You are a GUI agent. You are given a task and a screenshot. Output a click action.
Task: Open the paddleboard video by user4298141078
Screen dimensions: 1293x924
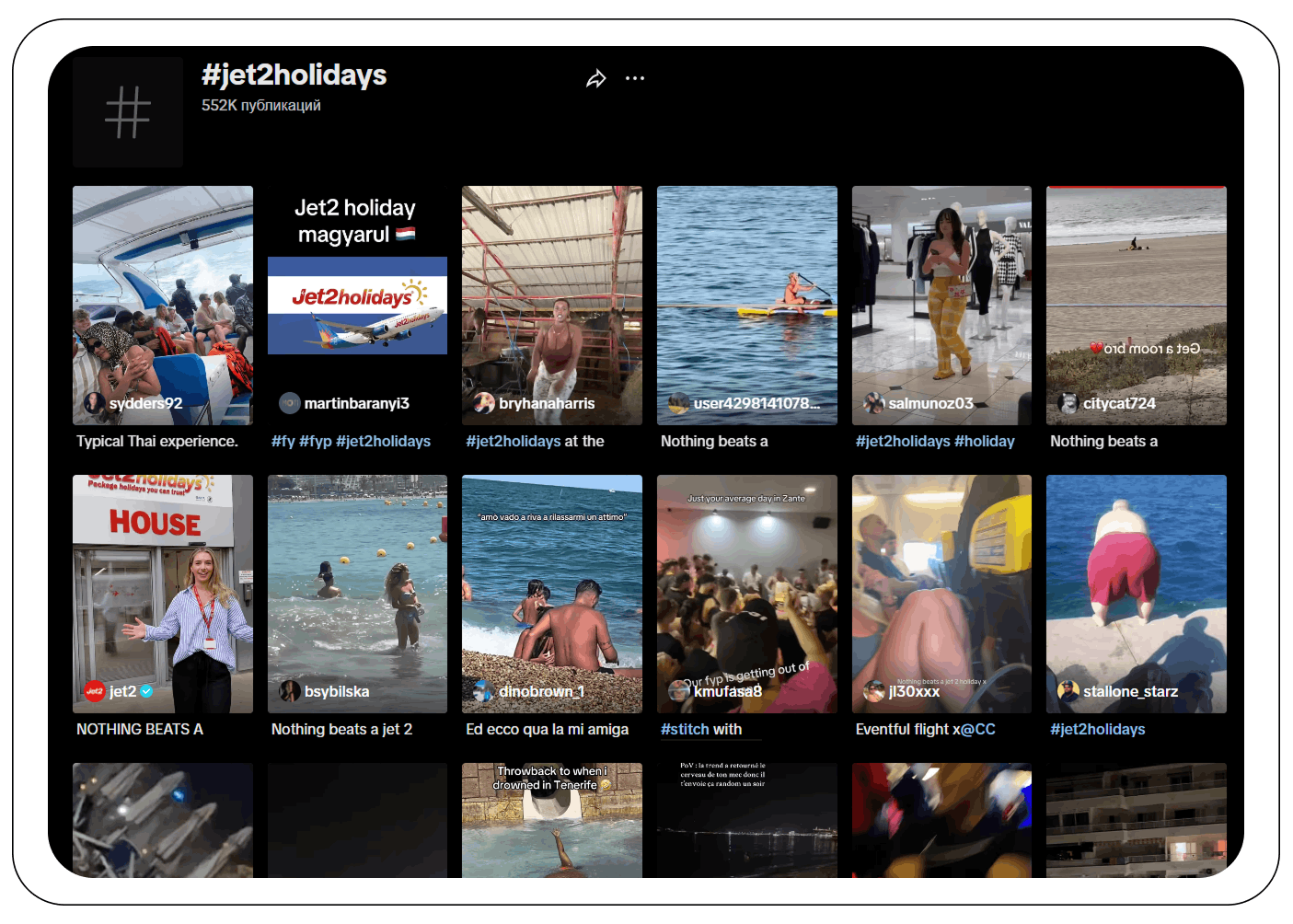[747, 306]
